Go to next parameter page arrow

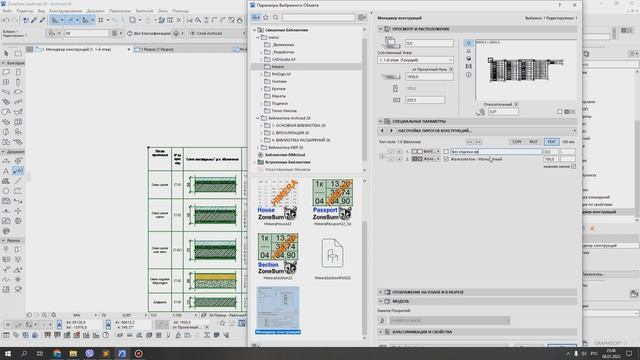(391, 131)
